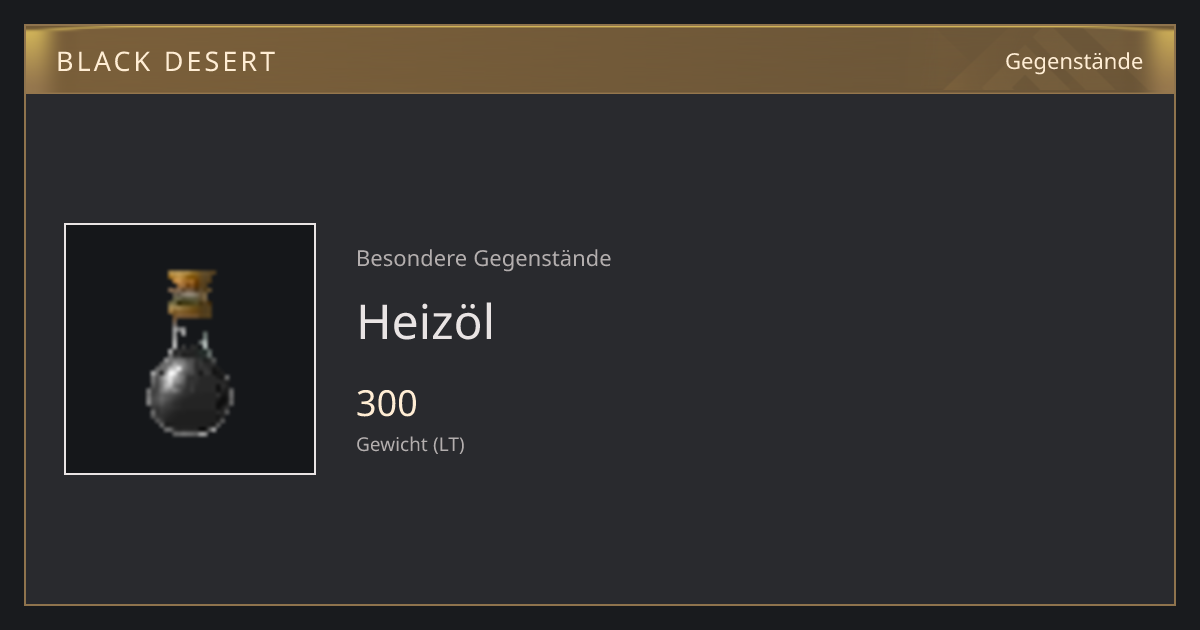Click the 300 weight value

pyautogui.click(x=387, y=403)
